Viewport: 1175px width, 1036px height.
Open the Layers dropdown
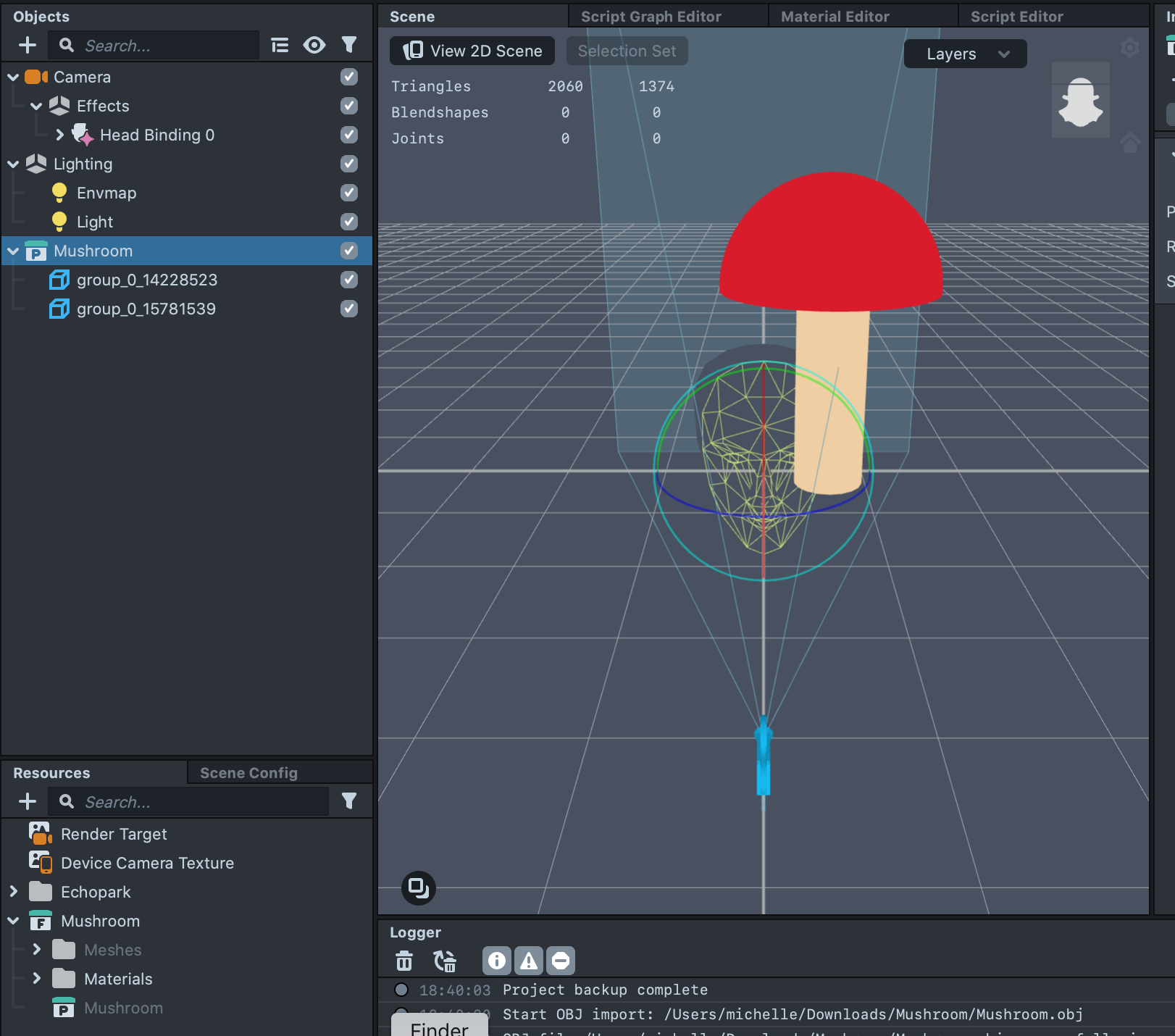(x=965, y=54)
